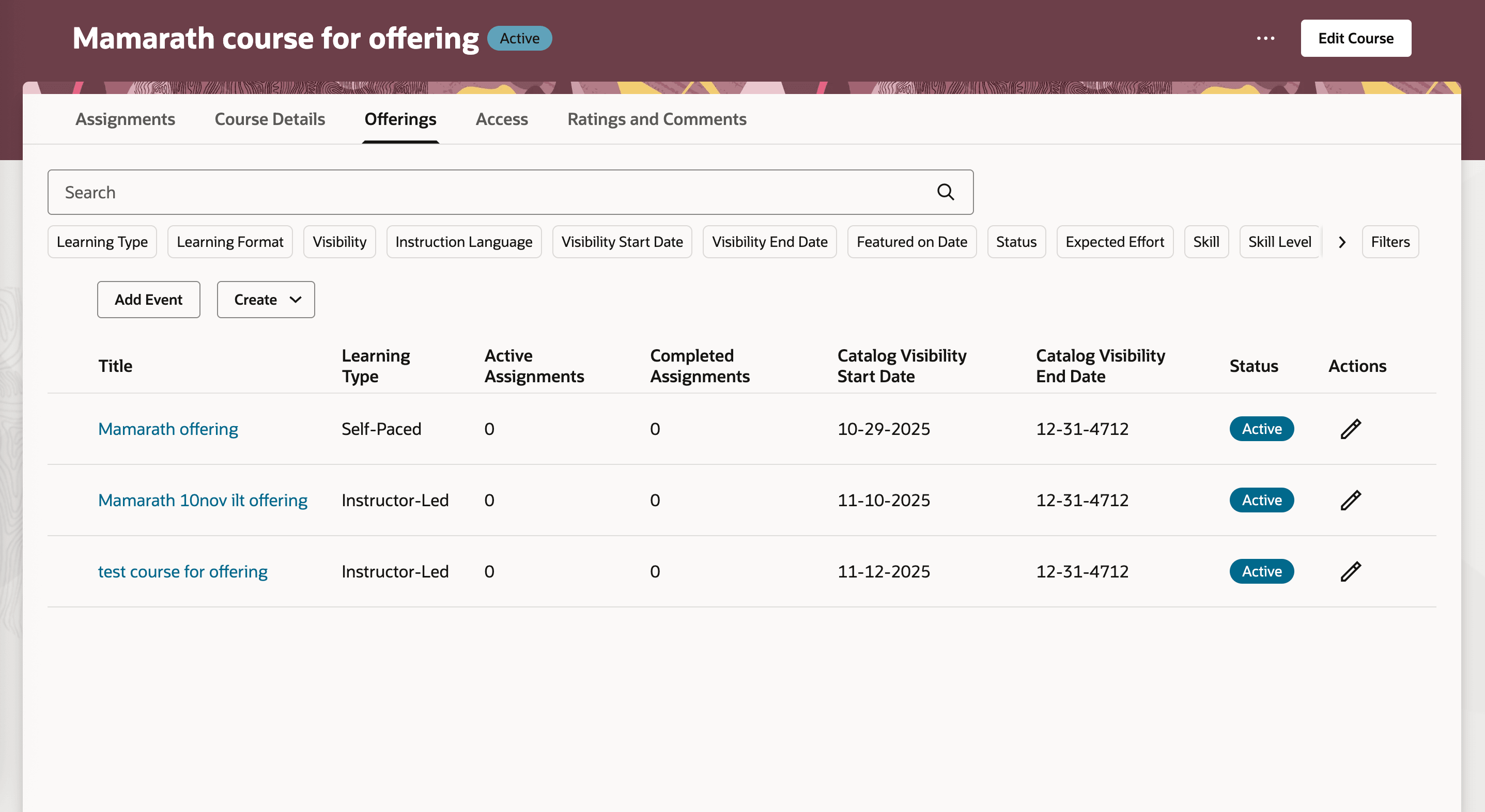Viewport: 1485px width, 812px height.
Task: Click the Active status pill for Mamarath offering
Action: tap(1261, 429)
